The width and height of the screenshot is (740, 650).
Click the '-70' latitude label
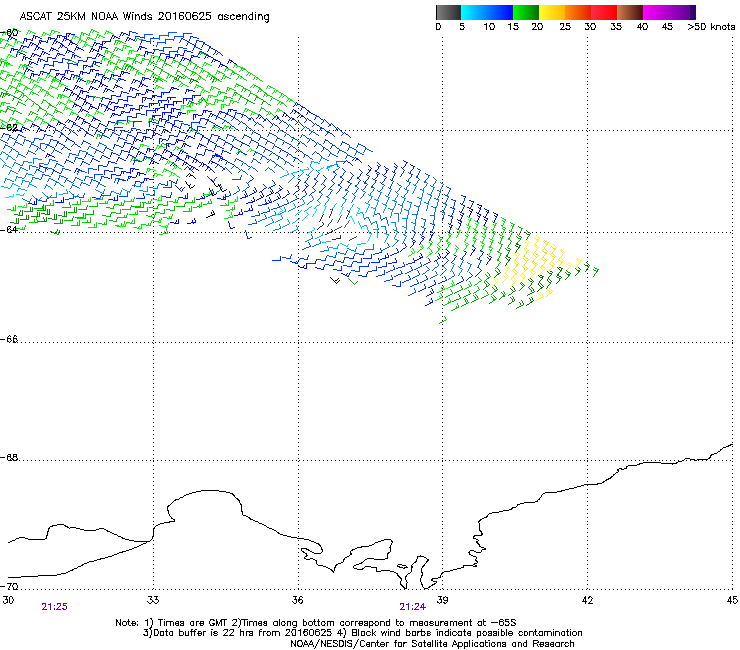pos(11,587)
